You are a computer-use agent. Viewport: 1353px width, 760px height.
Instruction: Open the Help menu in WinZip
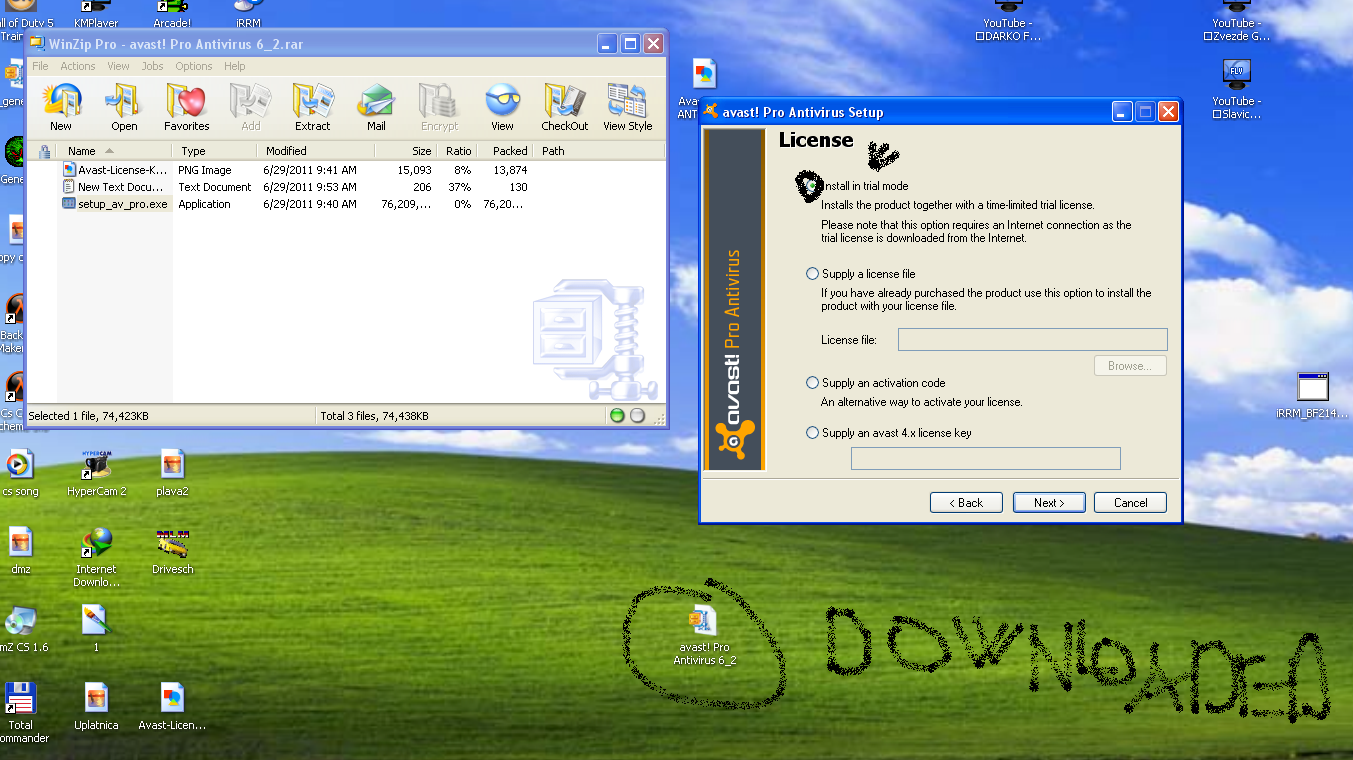tap(234, 66)
